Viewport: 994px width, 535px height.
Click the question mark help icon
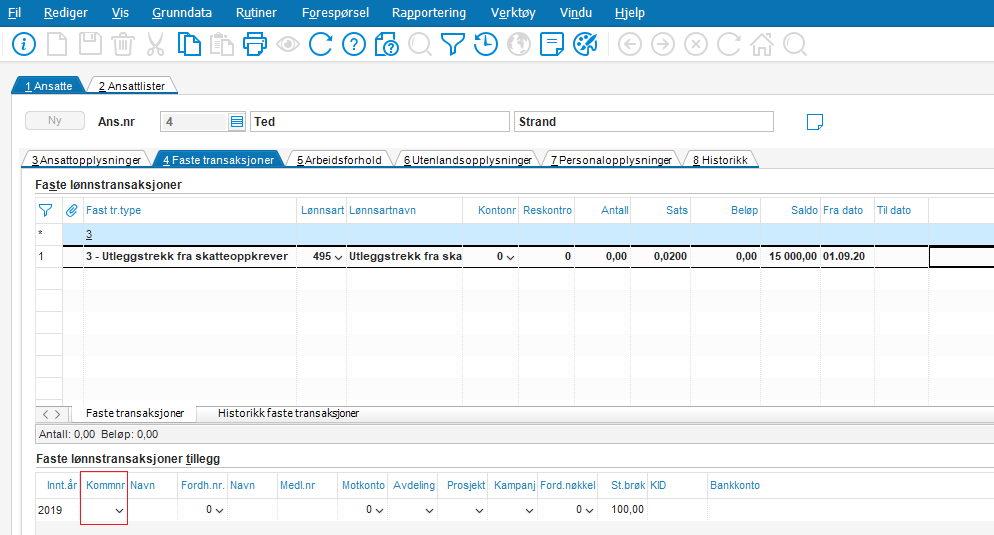pyautogui.click(x=354, y=44)
